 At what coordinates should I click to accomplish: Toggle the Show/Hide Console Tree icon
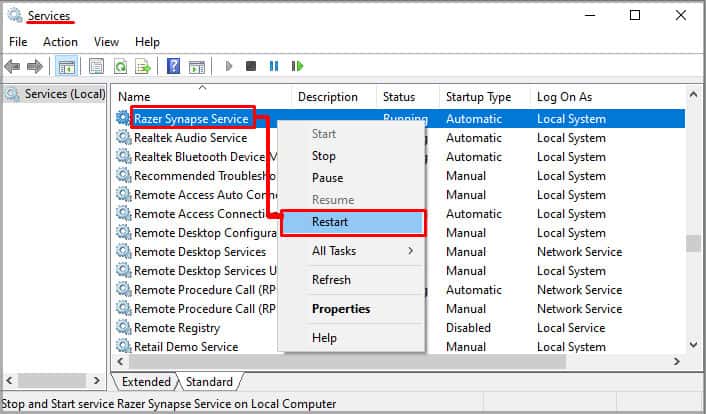pos(67,67)
